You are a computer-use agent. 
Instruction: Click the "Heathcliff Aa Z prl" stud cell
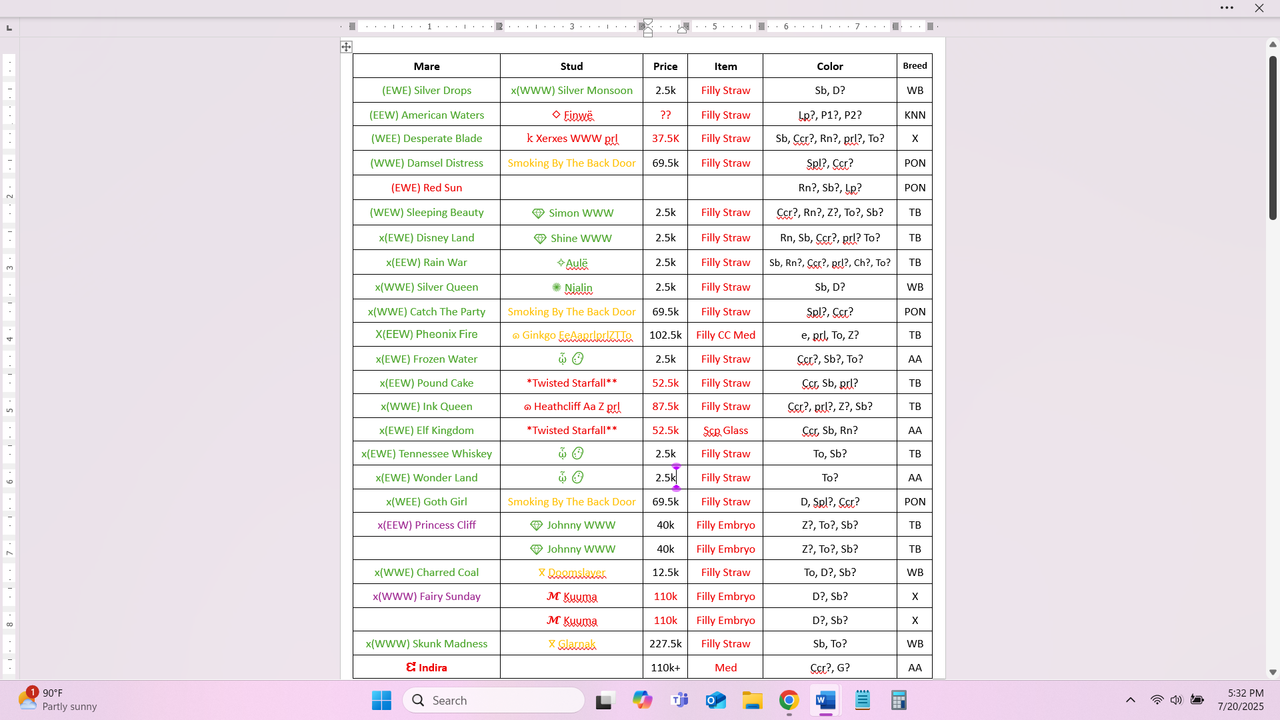pyautogui.click(x=572, y=407)
